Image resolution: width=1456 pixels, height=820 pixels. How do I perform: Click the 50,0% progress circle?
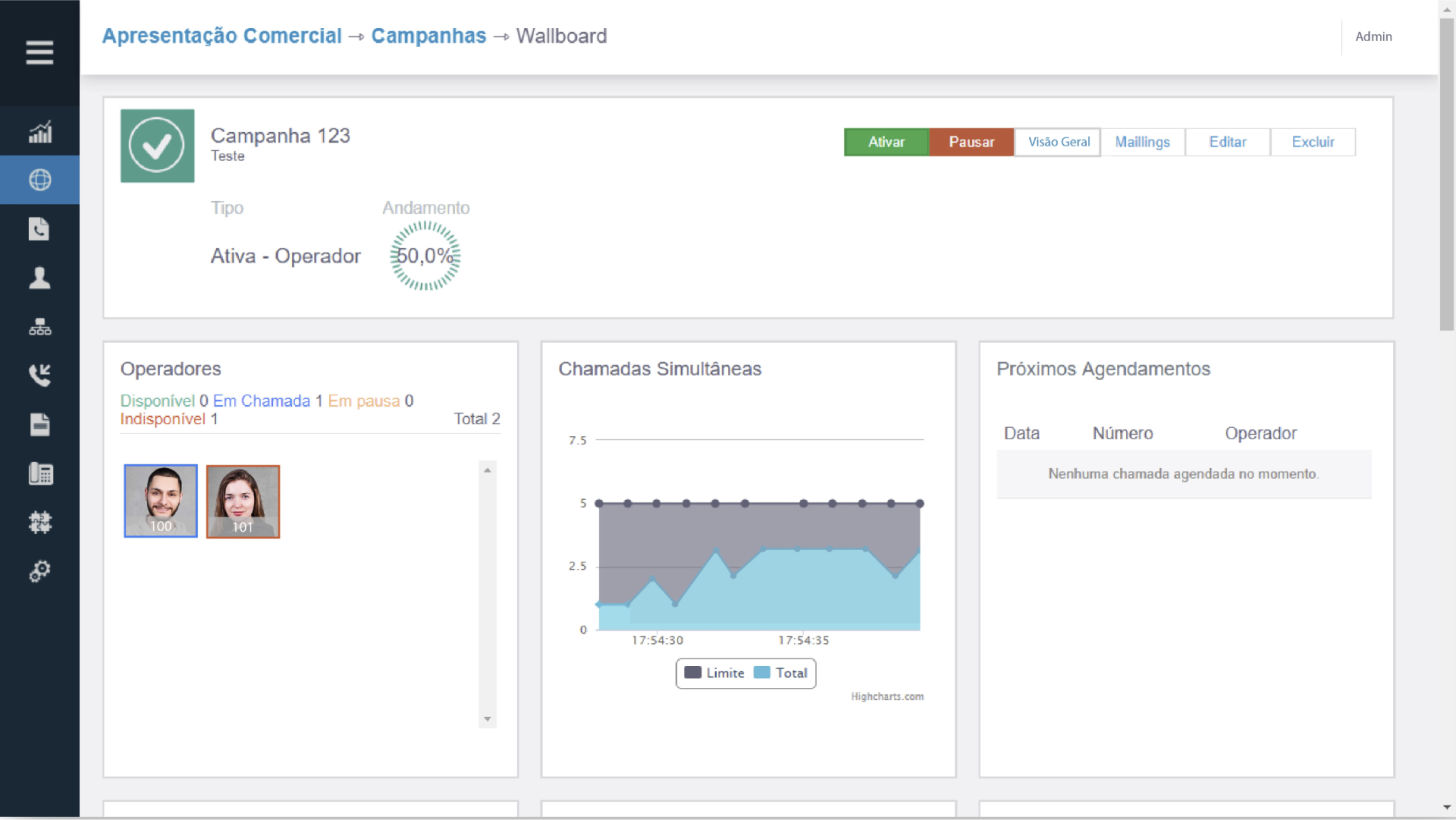pyautogui.click(x=425, y=256)
